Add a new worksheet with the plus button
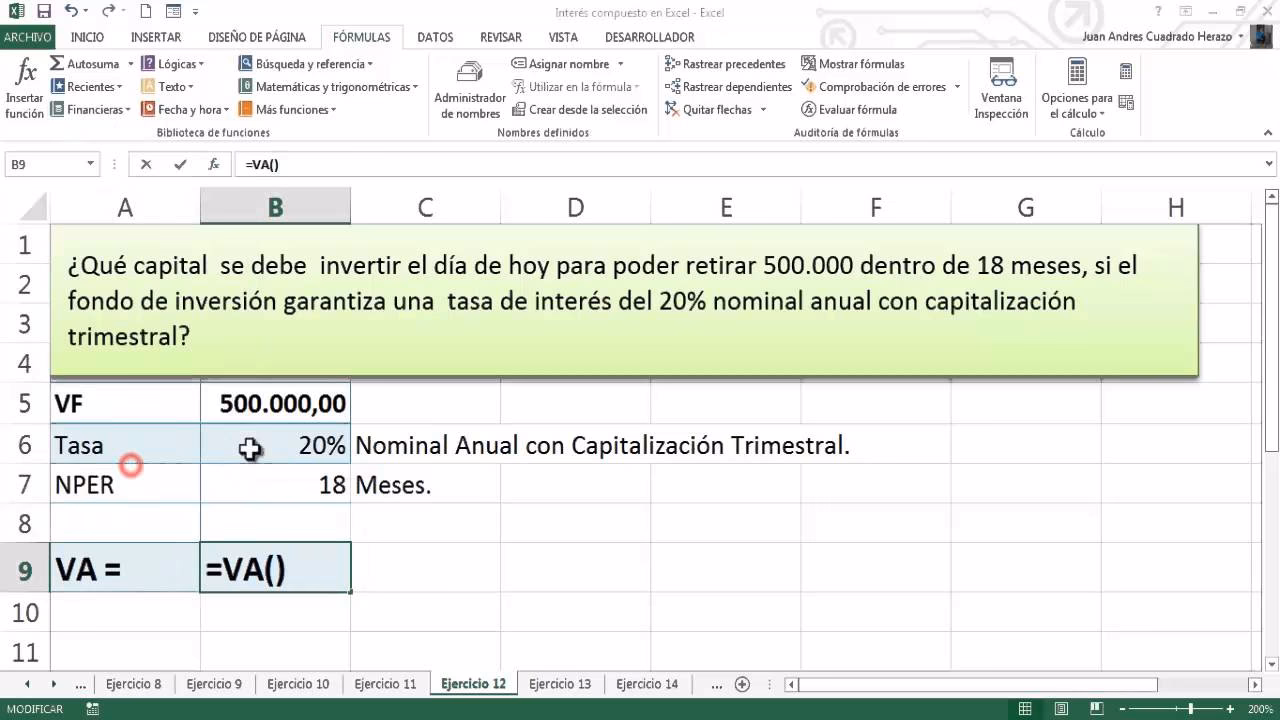The width and height of the screenshot is (1280, 720). coord(742,684)
